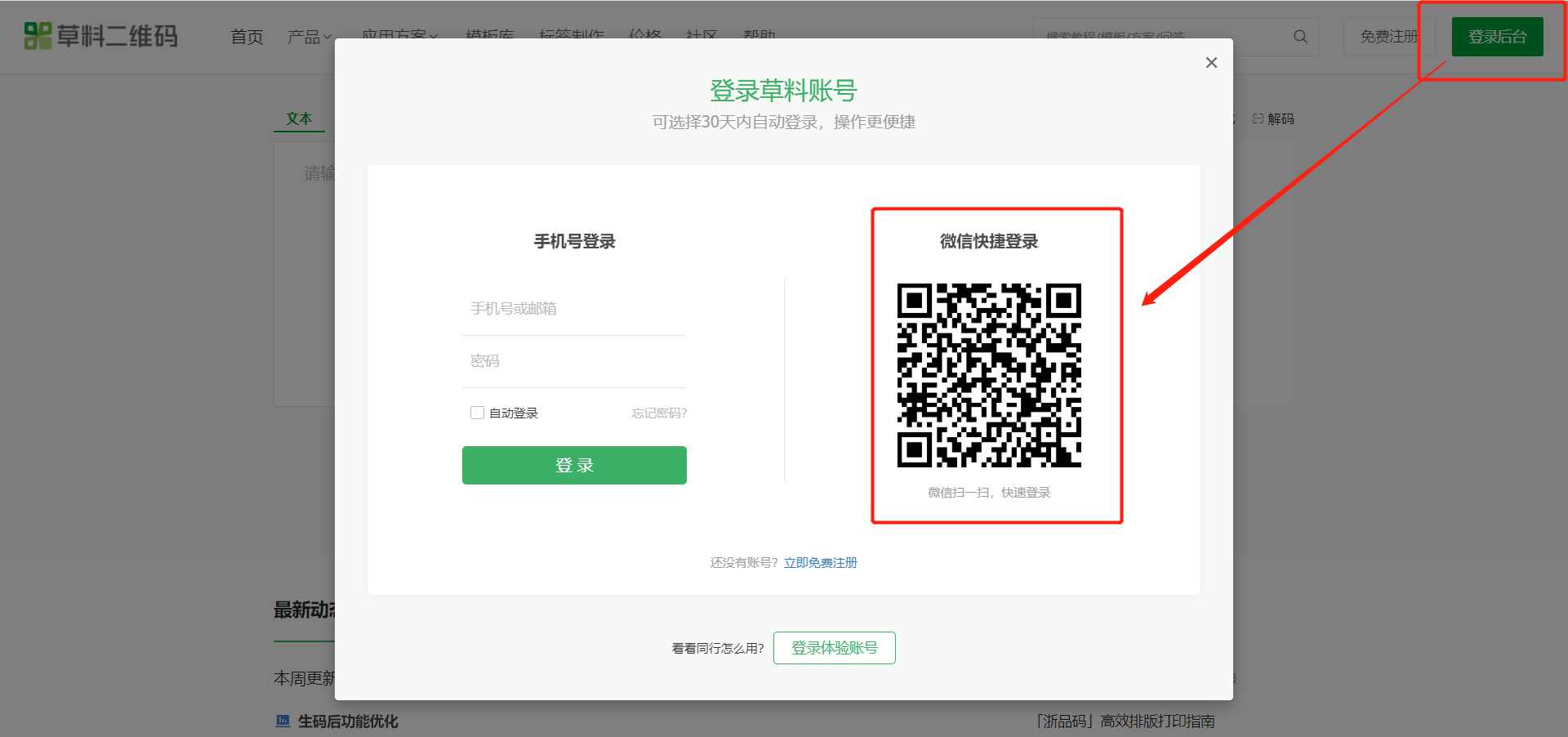
Task: Expand the 产品 dropdown menu
Action: [309, 37]
